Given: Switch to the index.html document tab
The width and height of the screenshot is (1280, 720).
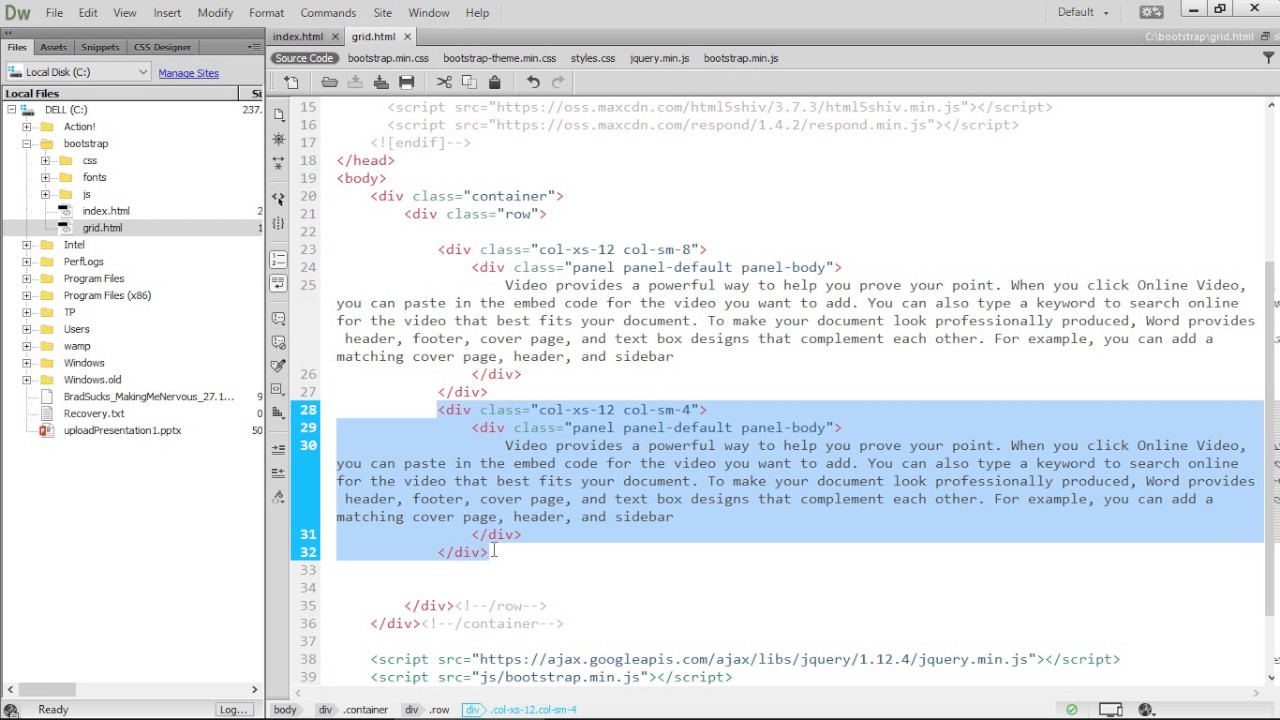Looking at the screenshot, I should pyautogui.click(x=298, y=37).
